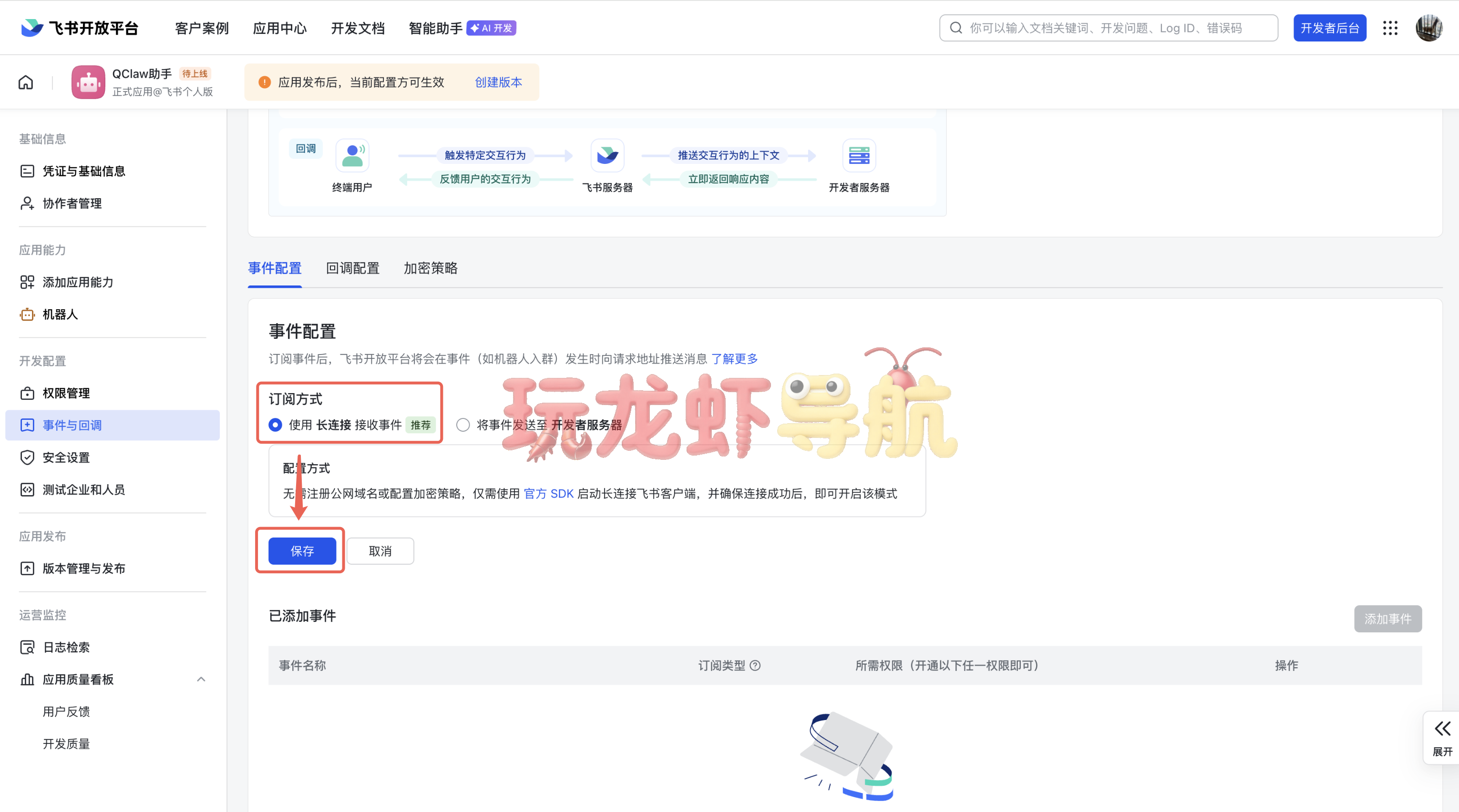This screenshot has width=1459, height=812.
Task: Open 安全设置 sidebar item
Action: click(112, 457)
